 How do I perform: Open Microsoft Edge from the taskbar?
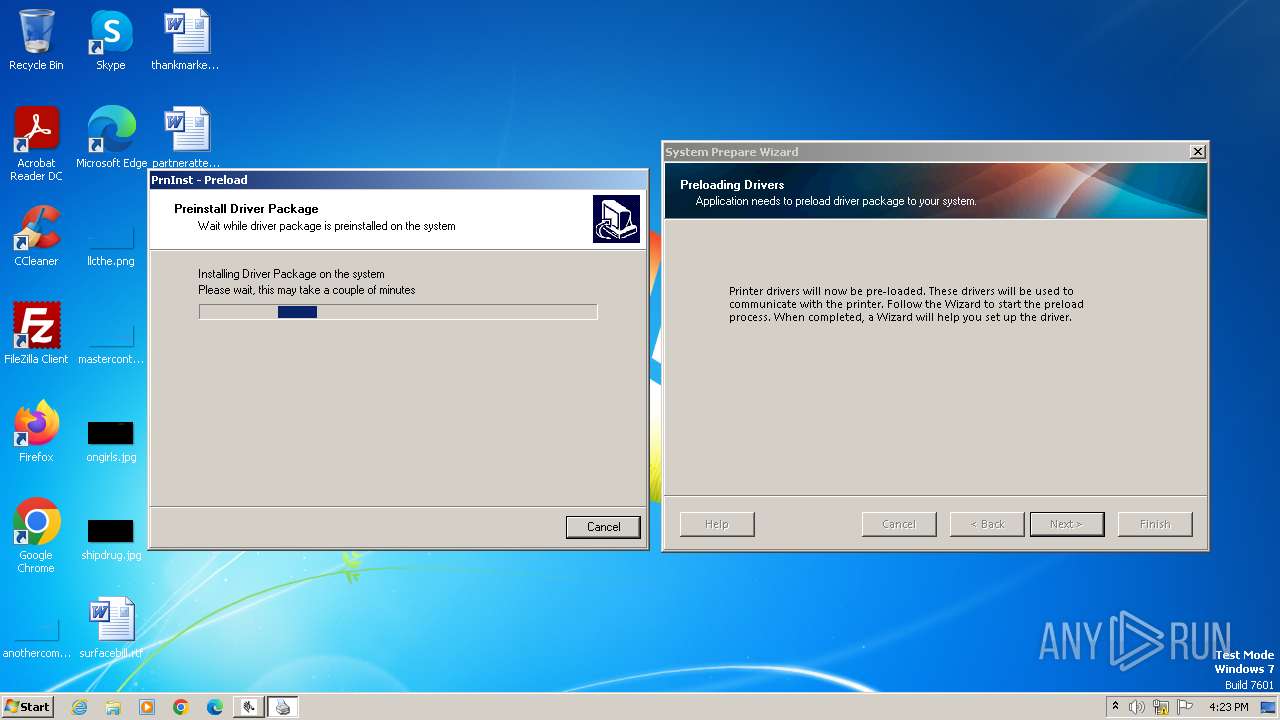coord(215,707)
